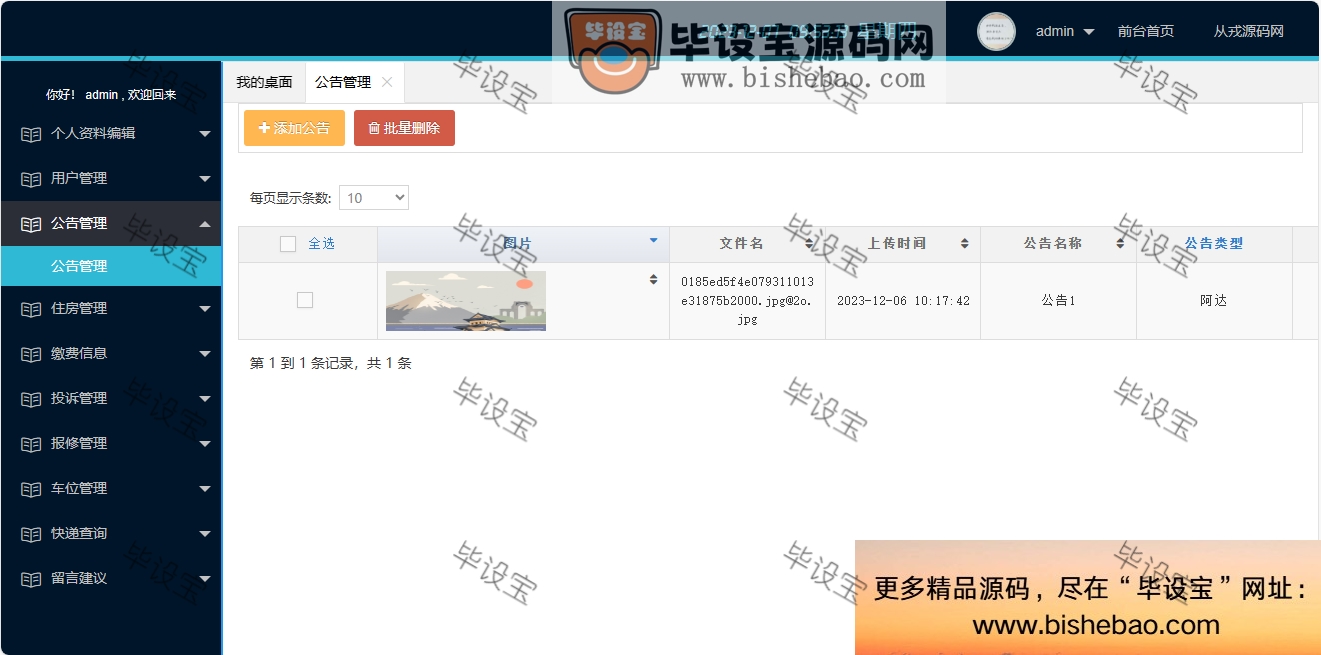This screenshot has height=655, width=1321.
Task: Click the book icon beside 留言建议
Action: [x=31, y=579]
